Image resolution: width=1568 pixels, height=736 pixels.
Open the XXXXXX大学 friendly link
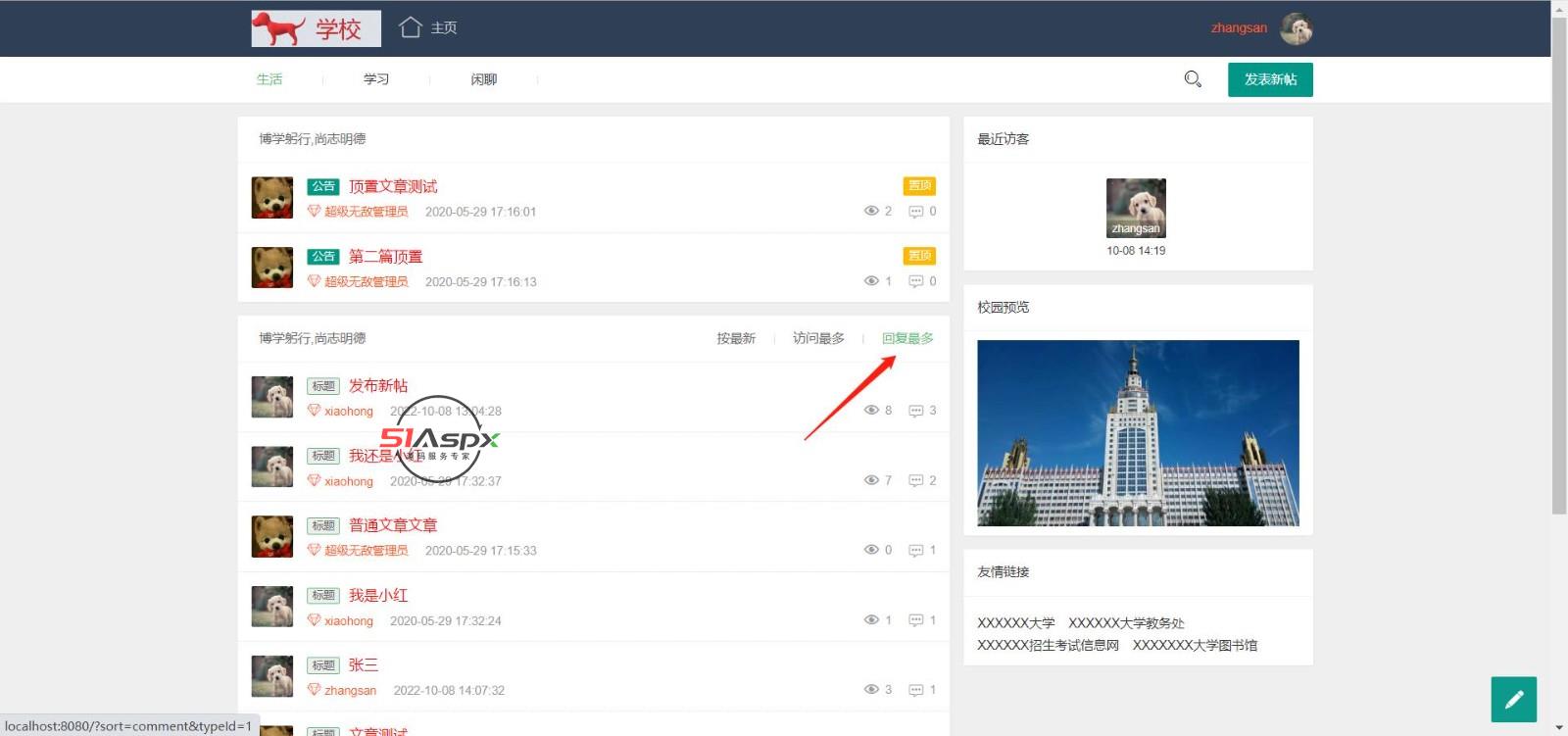click(1016, 623)
